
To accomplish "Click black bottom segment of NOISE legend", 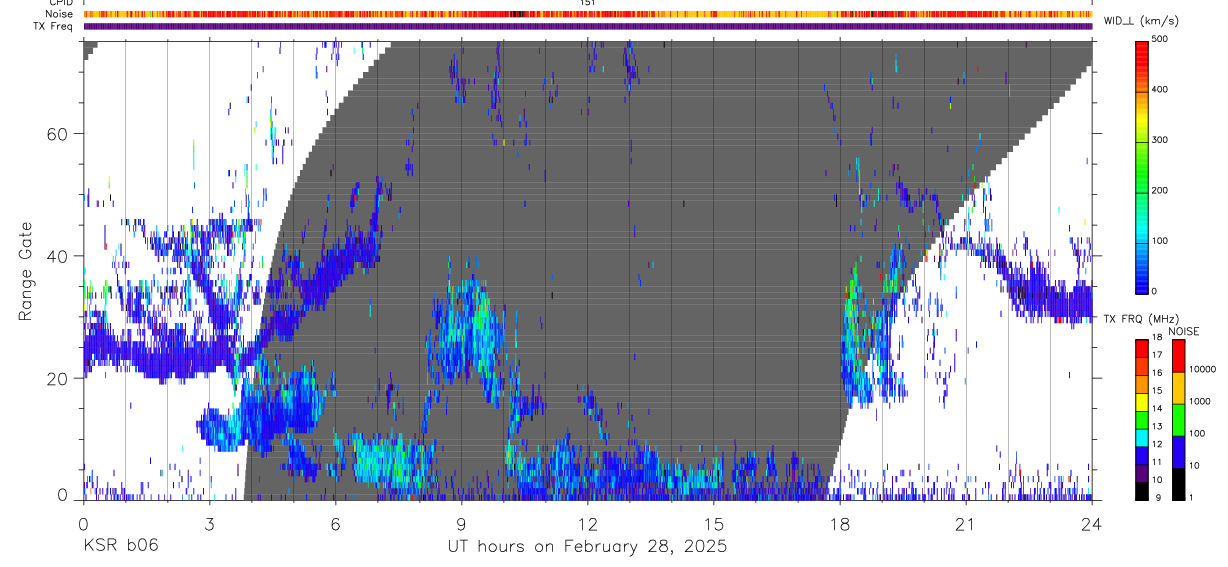I will point(1179,484).
